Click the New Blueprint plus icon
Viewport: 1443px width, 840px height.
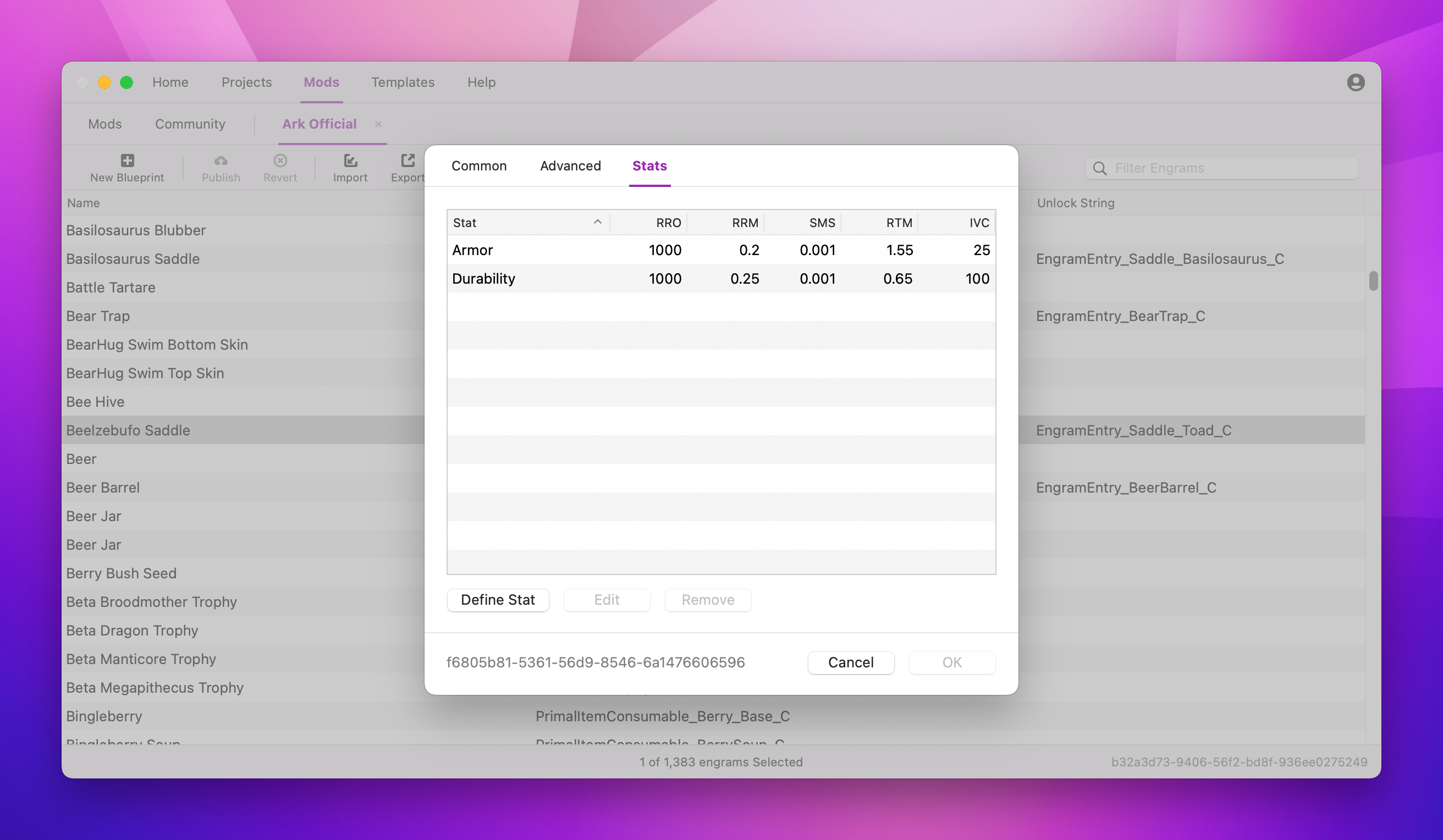point(127,161)
